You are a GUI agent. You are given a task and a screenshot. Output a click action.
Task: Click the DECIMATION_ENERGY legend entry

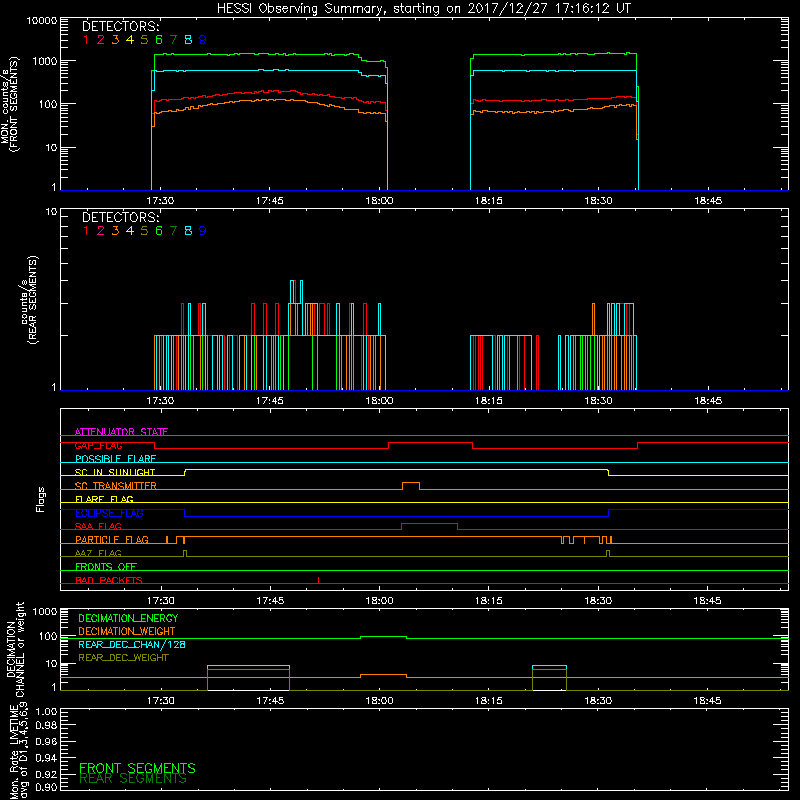pos(128,618)
